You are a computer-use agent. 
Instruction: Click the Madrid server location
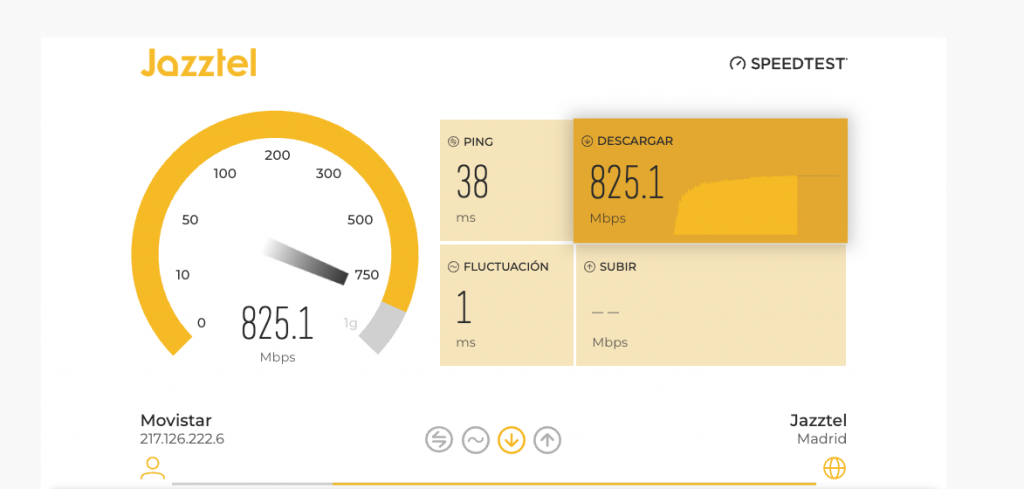coord(822,439)
